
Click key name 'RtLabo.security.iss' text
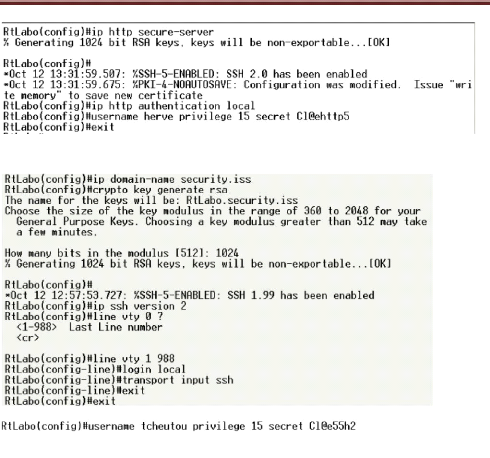click(x=242, y=201)
